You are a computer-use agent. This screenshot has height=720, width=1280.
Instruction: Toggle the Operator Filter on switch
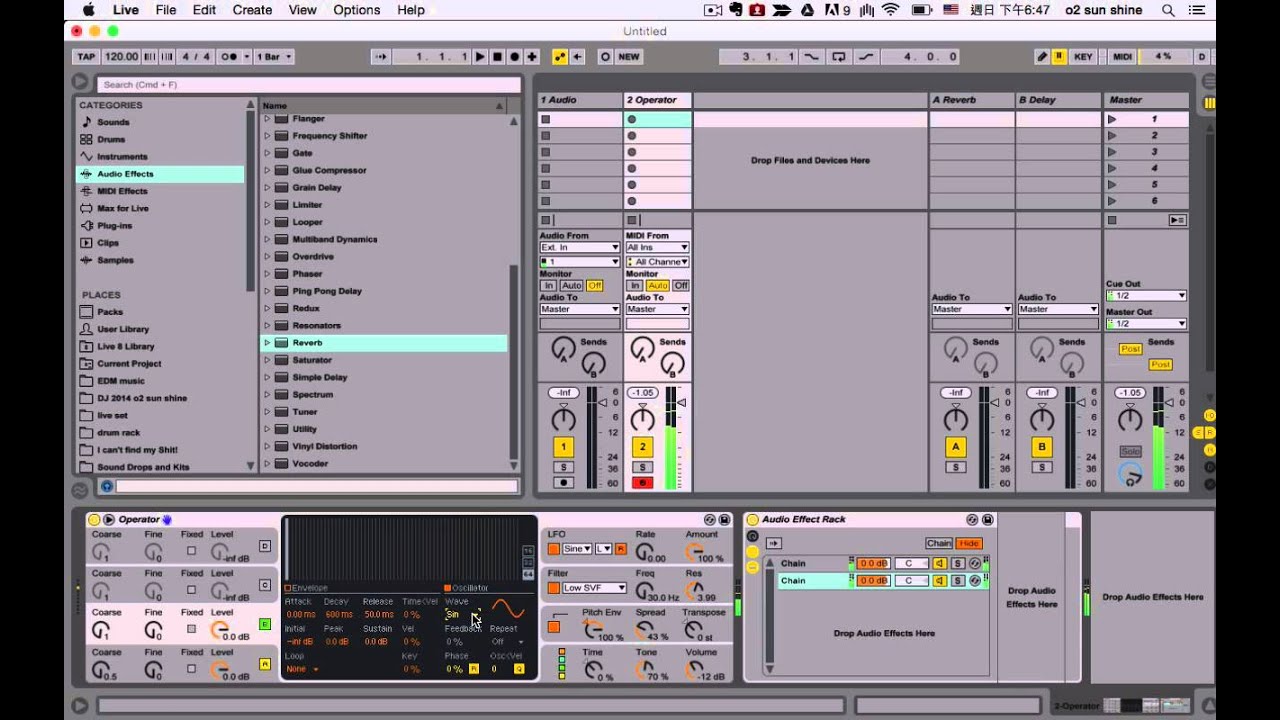(x=553, y=588)
